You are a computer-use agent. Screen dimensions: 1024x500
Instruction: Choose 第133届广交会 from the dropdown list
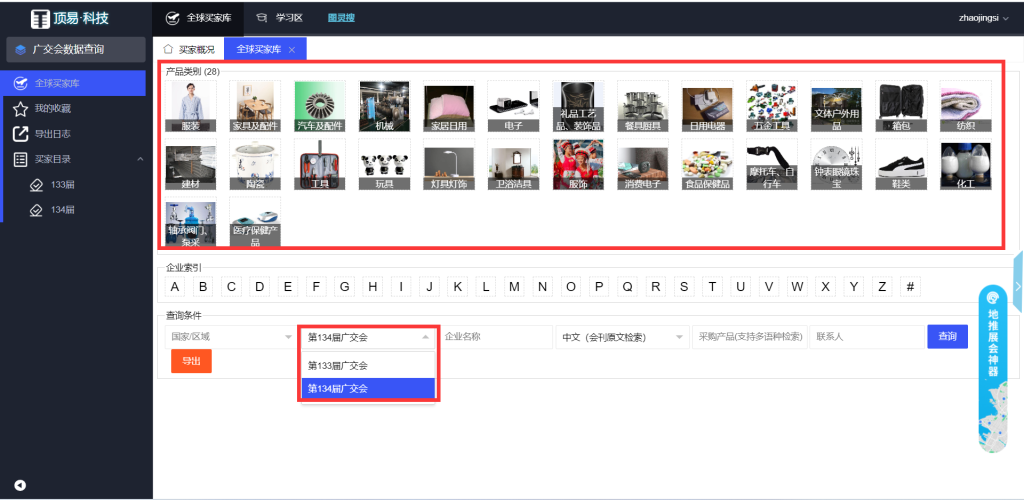[x=338, y=365]
